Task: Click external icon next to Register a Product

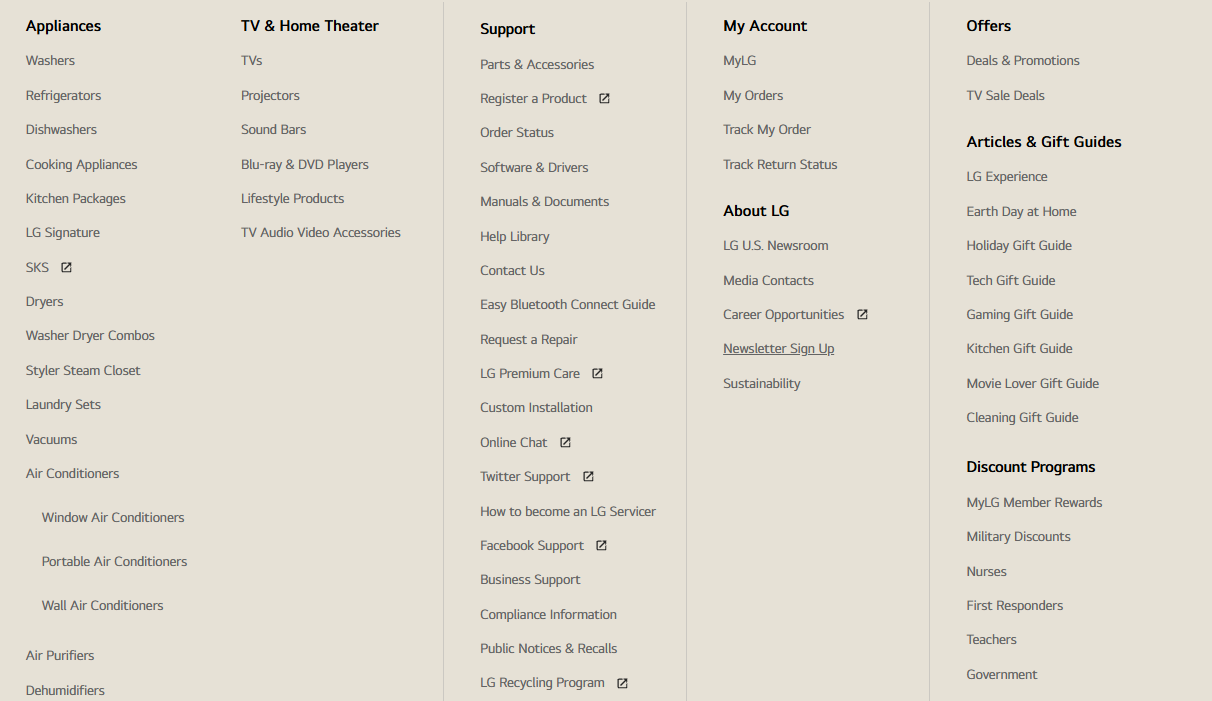Action: coord(604,99)
